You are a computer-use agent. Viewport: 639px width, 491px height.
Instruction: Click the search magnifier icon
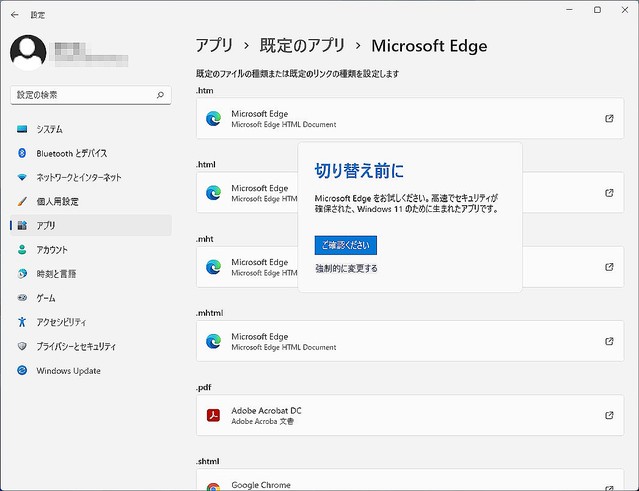coord(160,95)
